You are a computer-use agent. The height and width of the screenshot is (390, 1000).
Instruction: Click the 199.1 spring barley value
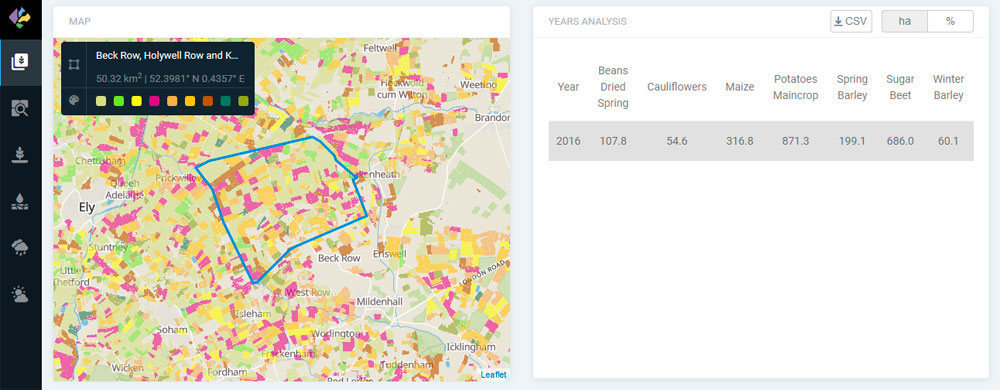click(853, 141)
